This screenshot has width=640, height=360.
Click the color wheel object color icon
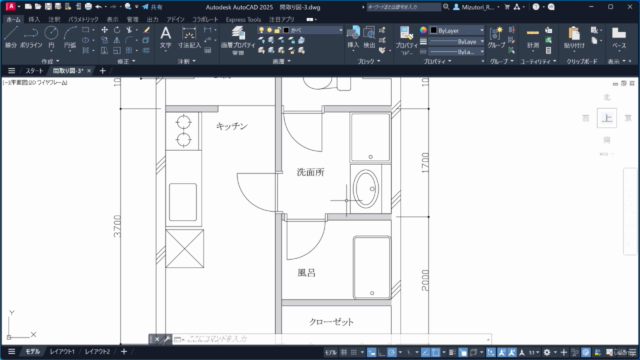pyautogui.click(x=423, y=30)
